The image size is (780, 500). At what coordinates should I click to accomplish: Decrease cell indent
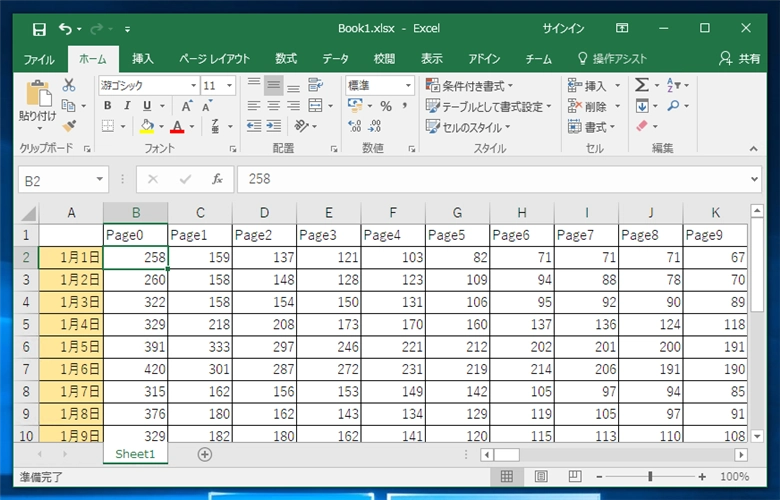[x=254, y=126]
